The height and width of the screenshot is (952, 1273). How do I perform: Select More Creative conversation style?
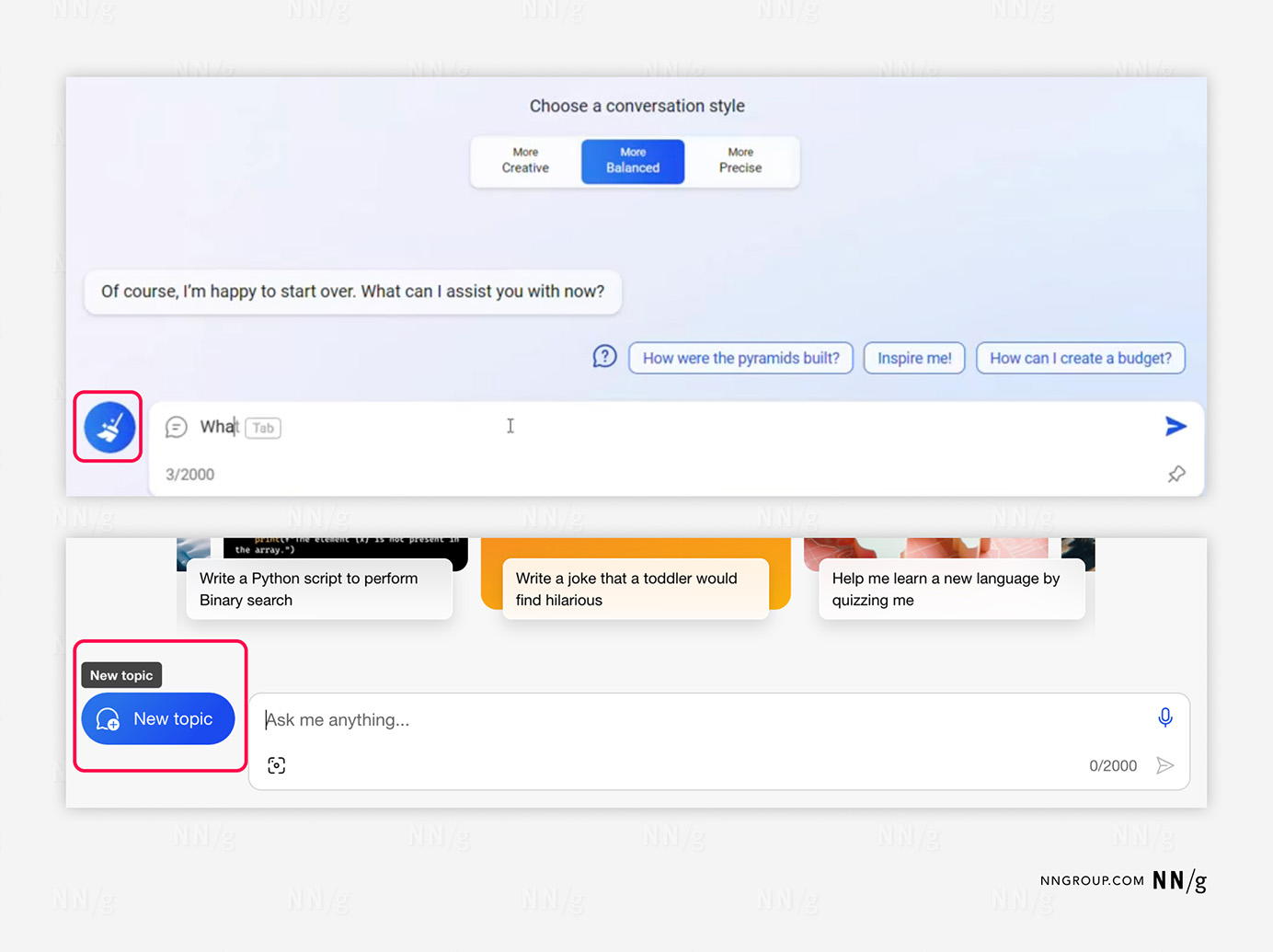click(525, 161)
